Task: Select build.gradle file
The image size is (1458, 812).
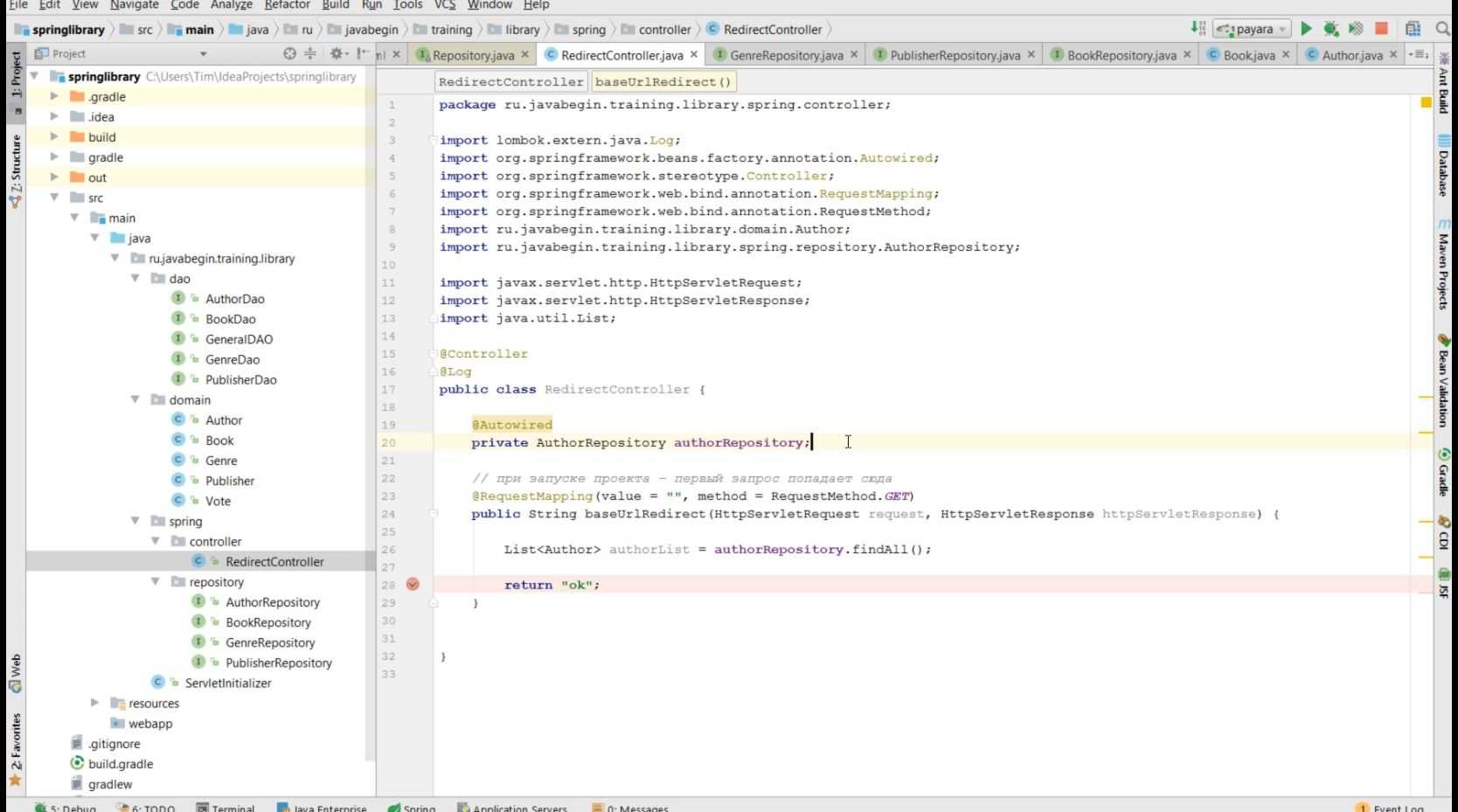Action: pos(121,764)
